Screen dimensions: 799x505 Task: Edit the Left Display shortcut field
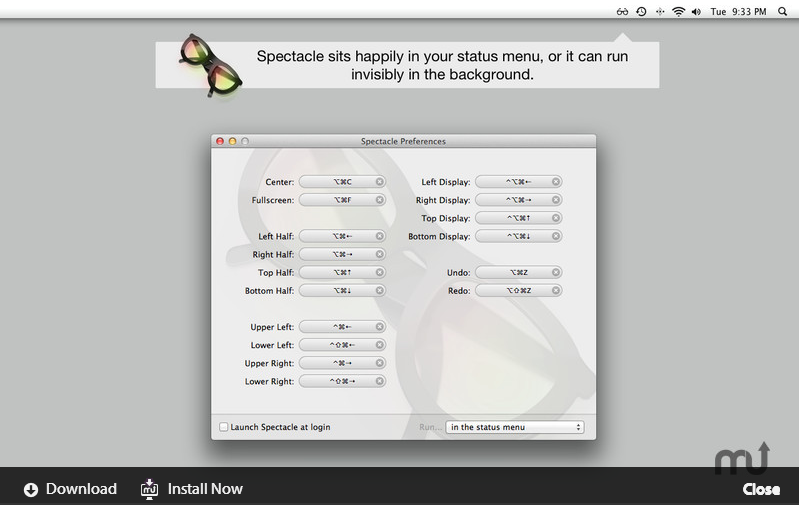(x=519, y=182)
